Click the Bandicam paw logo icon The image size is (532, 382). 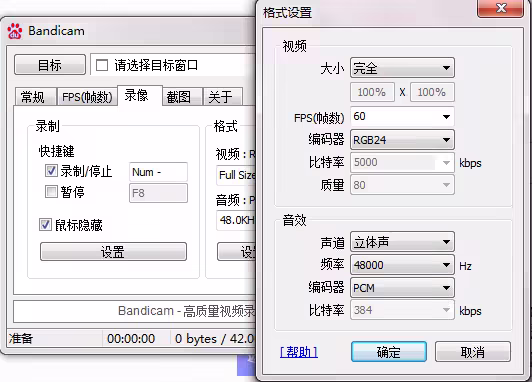coord(15,31)
